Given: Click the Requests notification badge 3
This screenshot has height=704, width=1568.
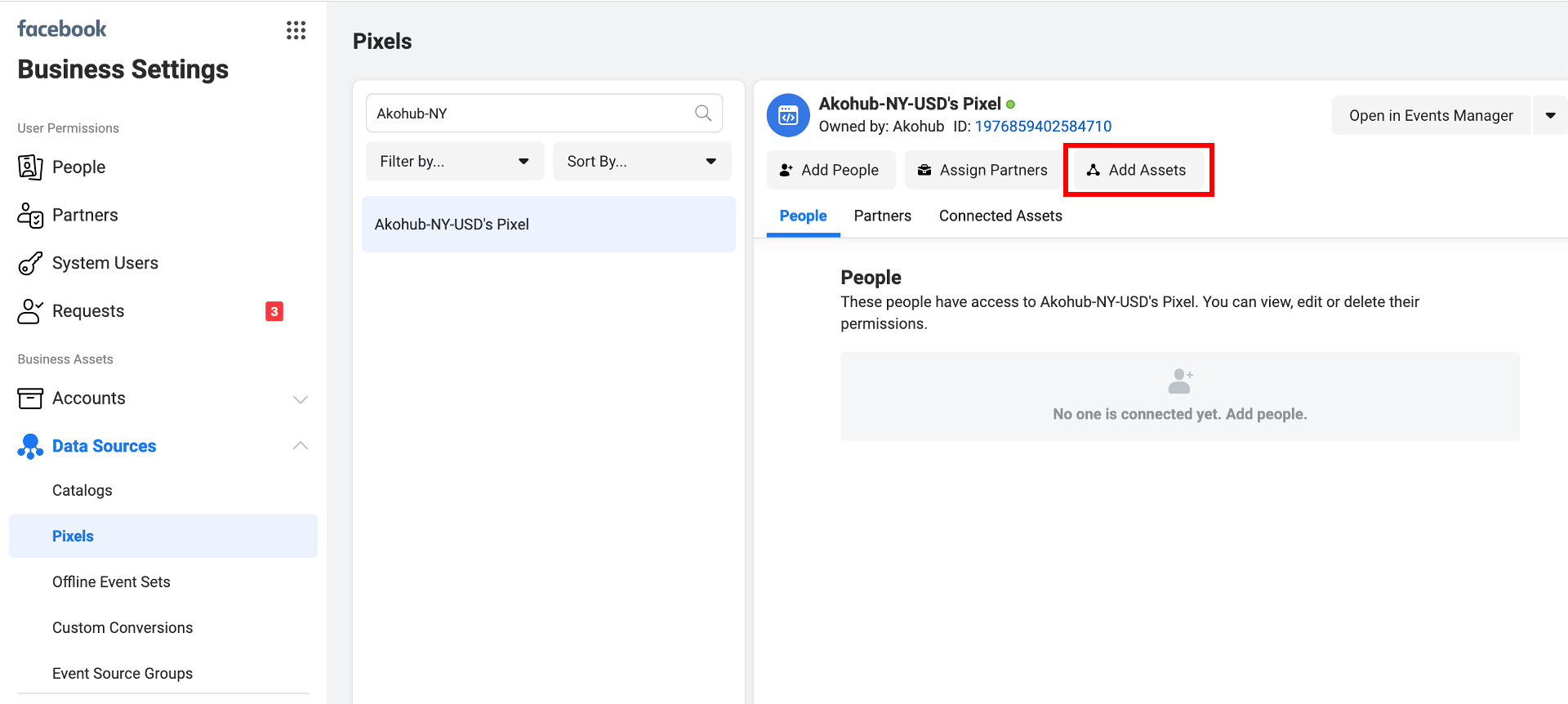Looking at the screenshot, I should coord(274,311).
